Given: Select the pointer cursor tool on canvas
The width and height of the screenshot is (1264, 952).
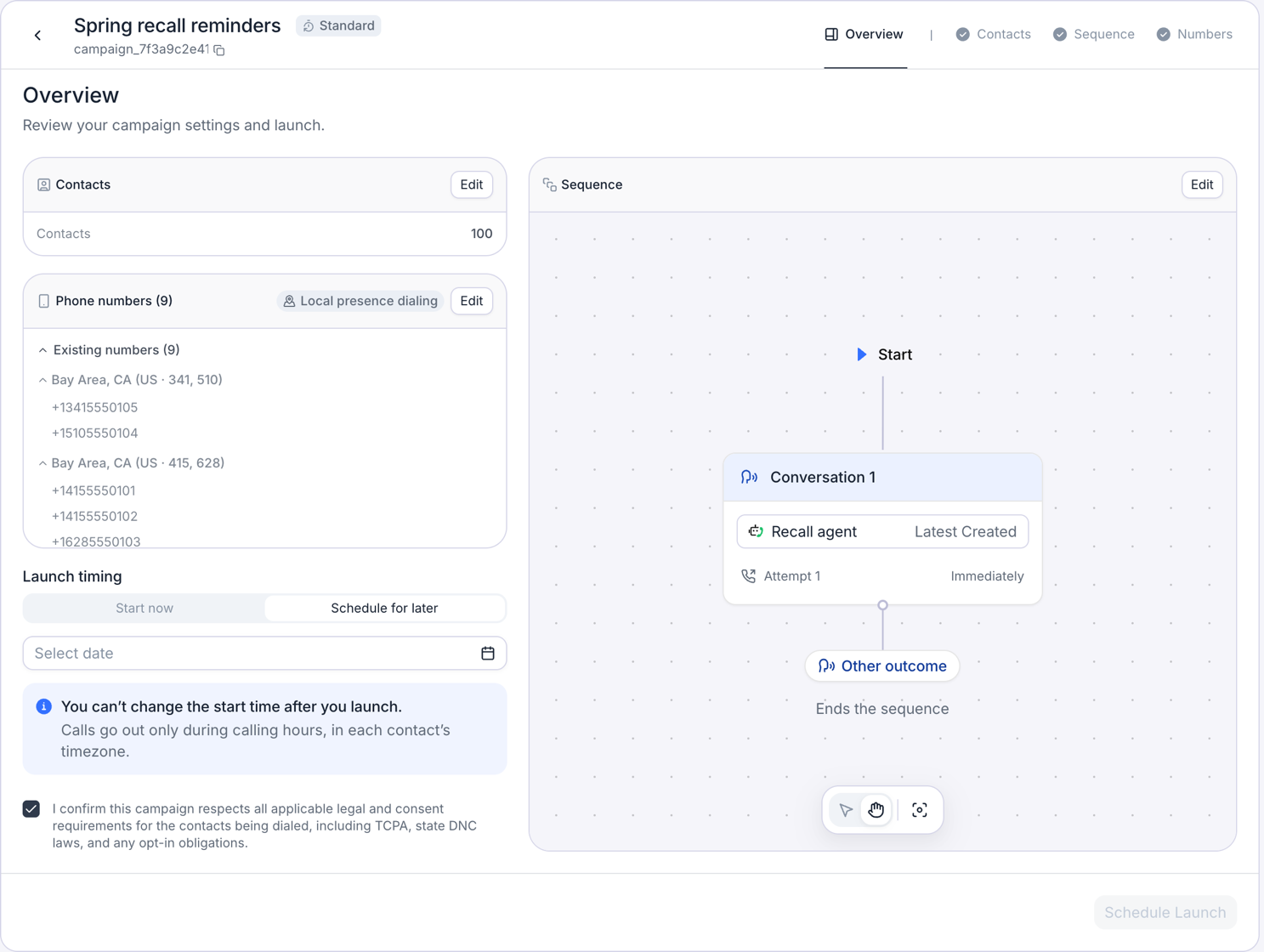Looking at the screenshot, I should (x=846, y=810).
